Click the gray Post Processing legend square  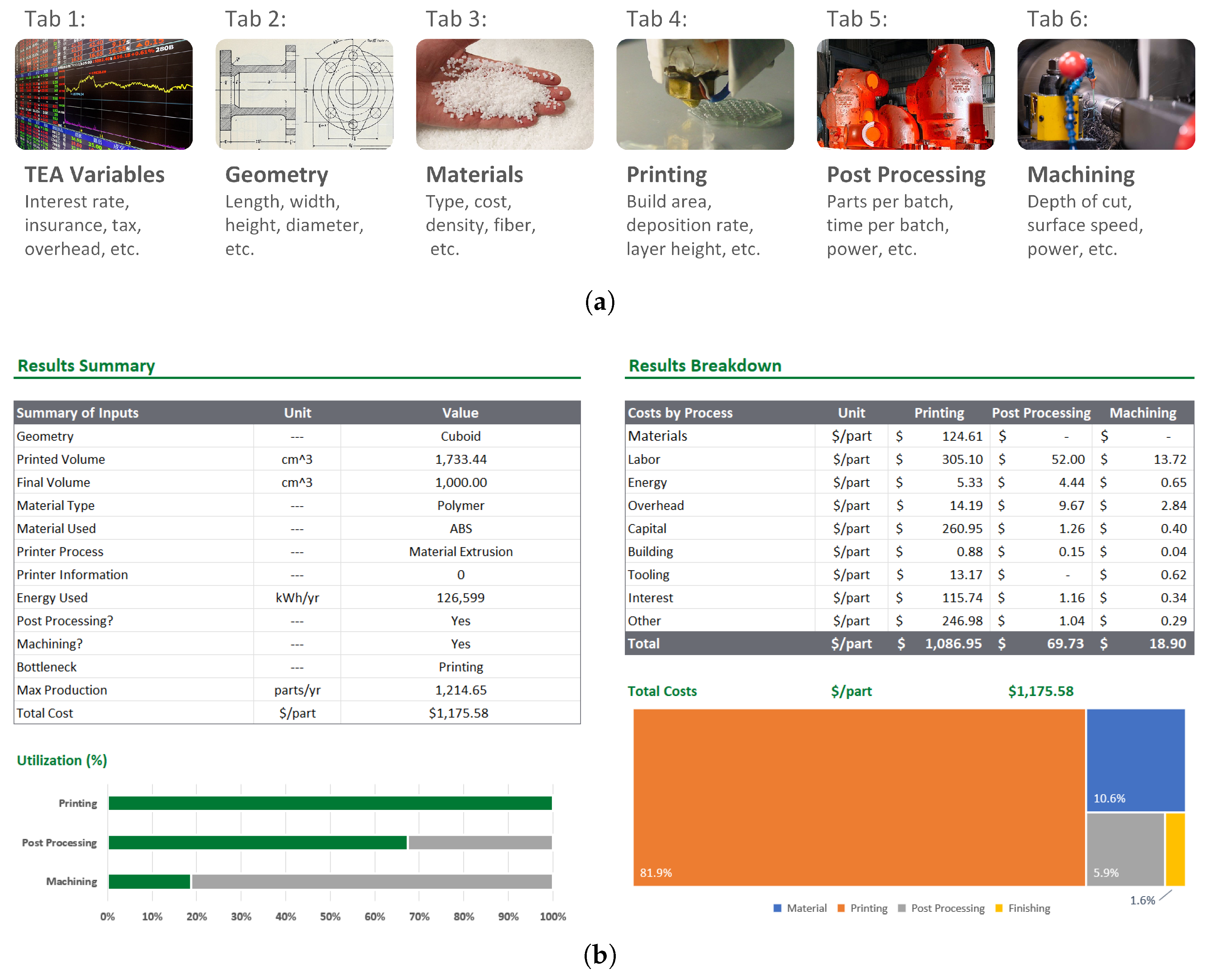tap(901, 908)
